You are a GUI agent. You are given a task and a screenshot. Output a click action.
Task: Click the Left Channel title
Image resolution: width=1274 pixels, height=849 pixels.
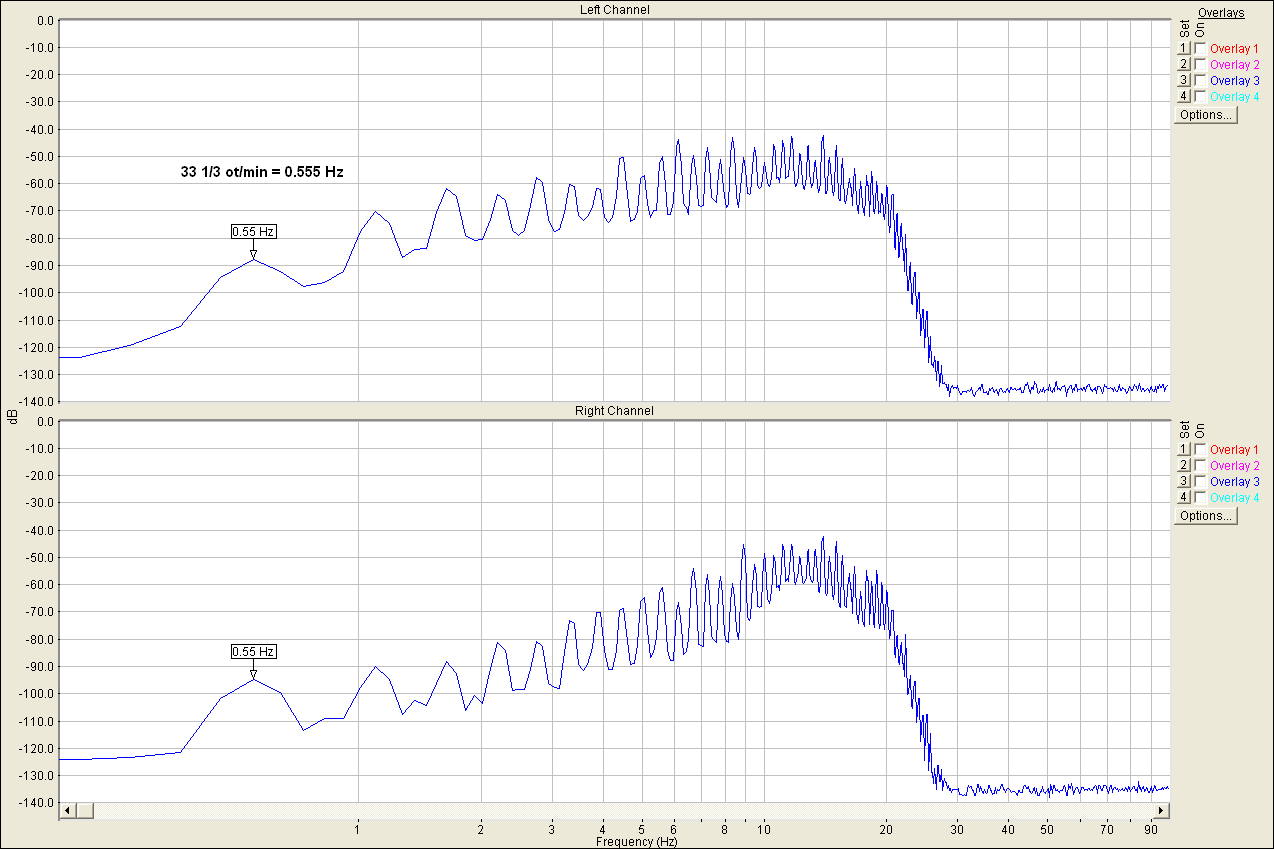[x=614, y=10]
